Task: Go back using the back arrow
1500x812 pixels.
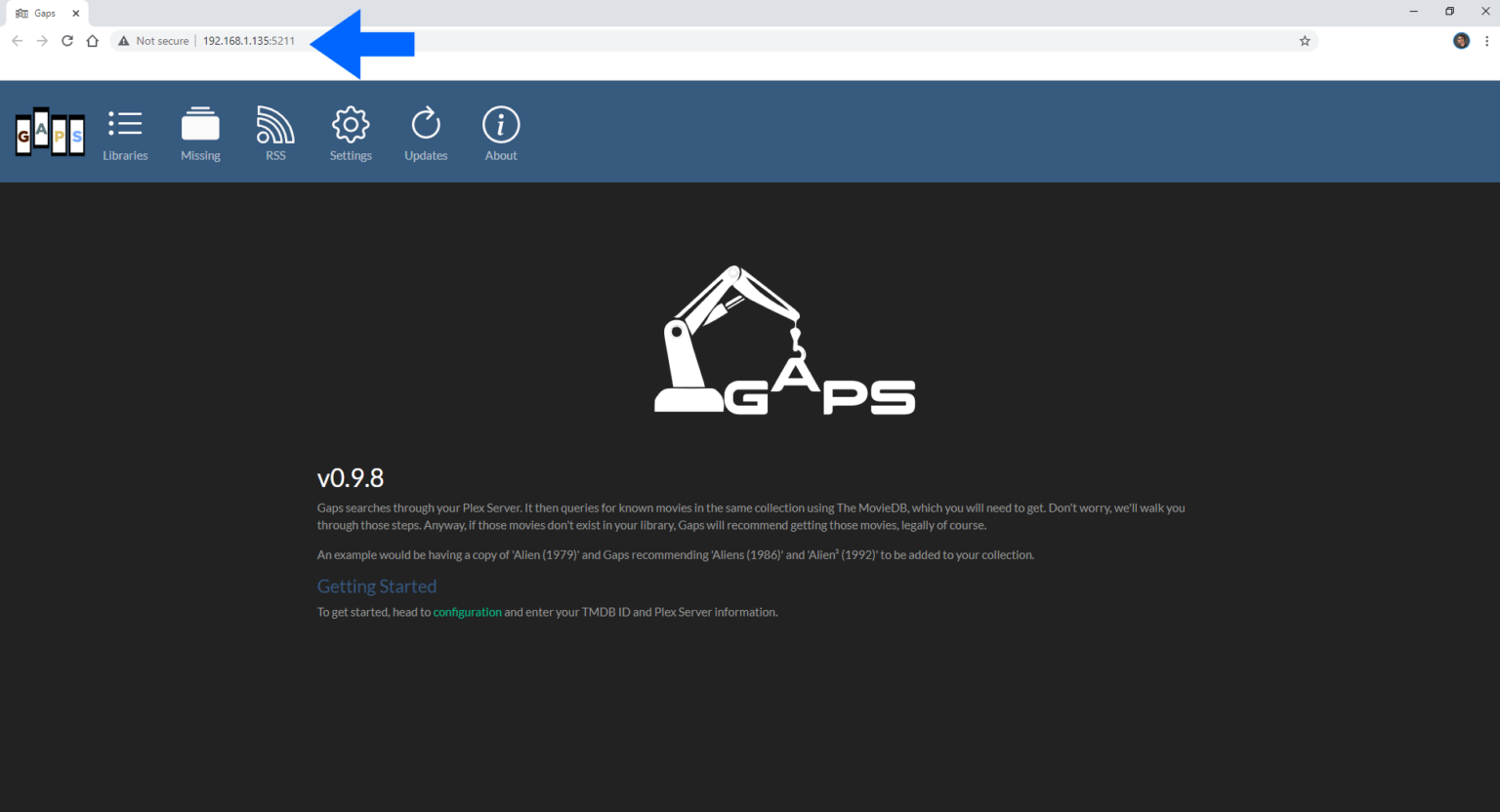Action: [17, 41]
